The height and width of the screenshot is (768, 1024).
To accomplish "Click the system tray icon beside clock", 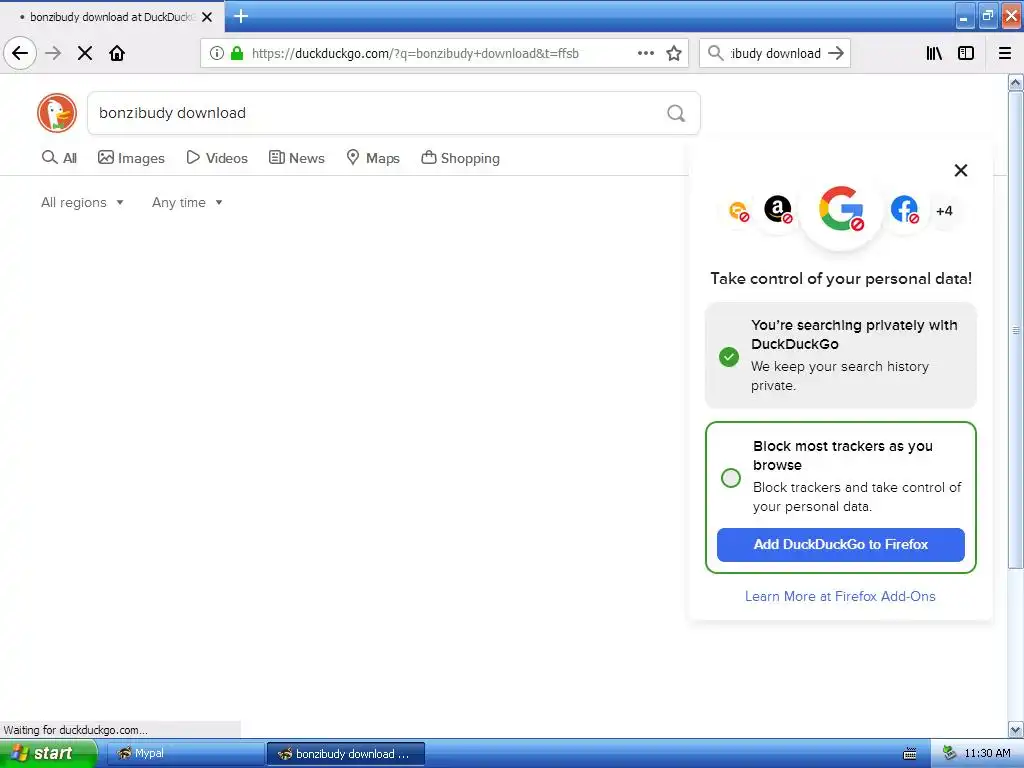I will (x=950, y=753).
